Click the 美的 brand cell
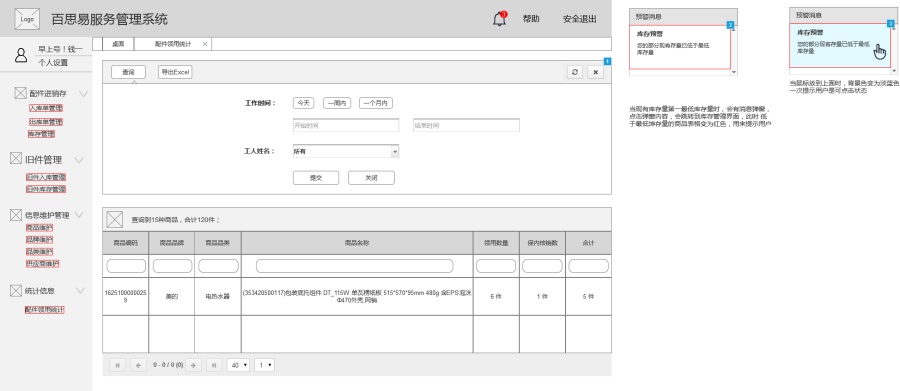This screenshot has width=900, height=391. point(172,296)
